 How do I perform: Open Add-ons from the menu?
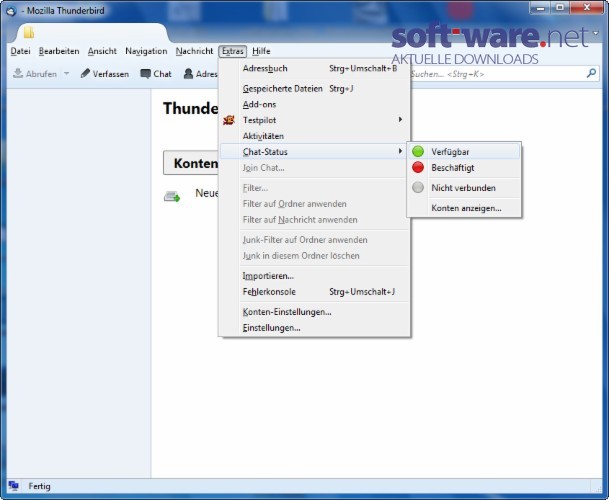tap(315, 105)
